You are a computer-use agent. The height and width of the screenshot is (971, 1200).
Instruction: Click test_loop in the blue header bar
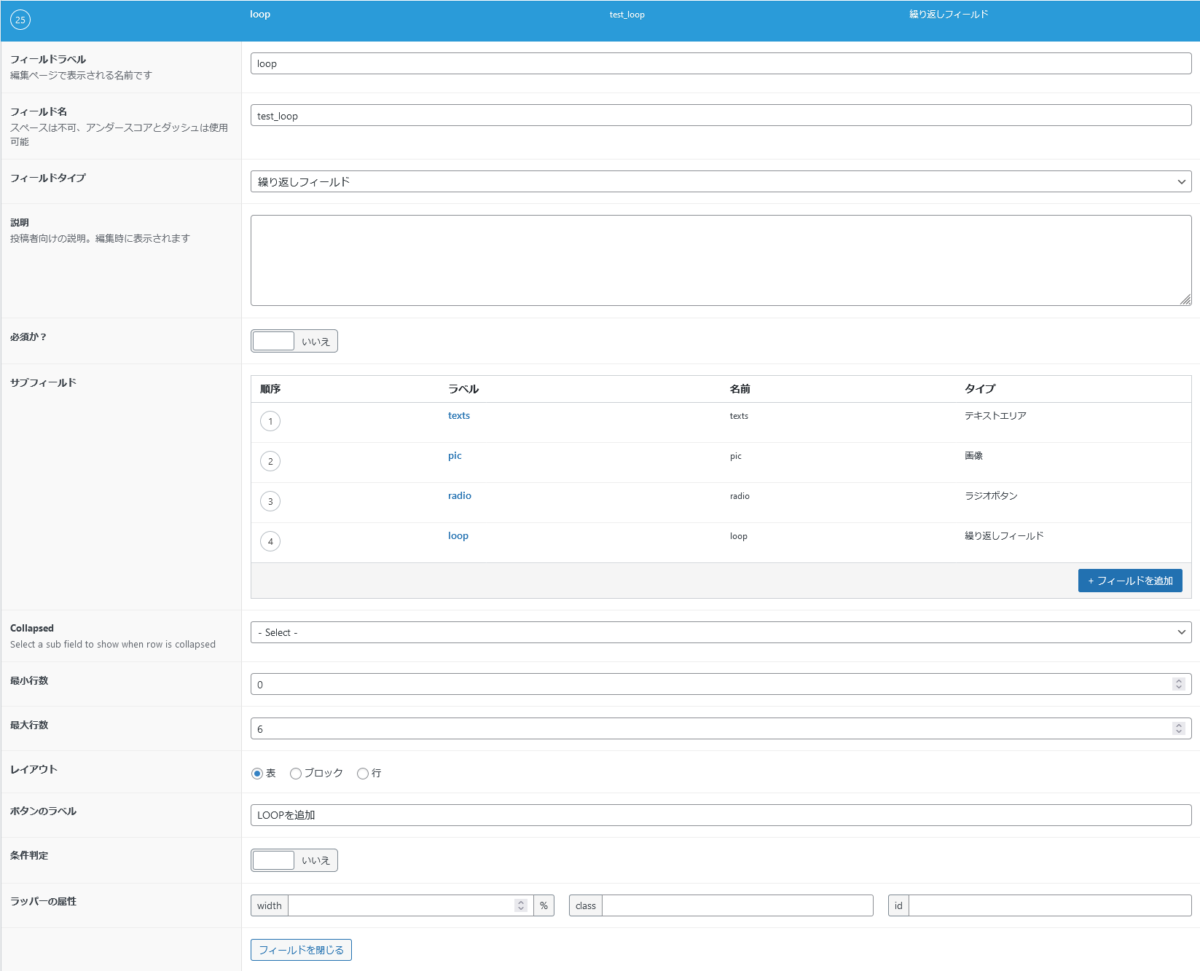pyautogui.click(x=627, y=16)
